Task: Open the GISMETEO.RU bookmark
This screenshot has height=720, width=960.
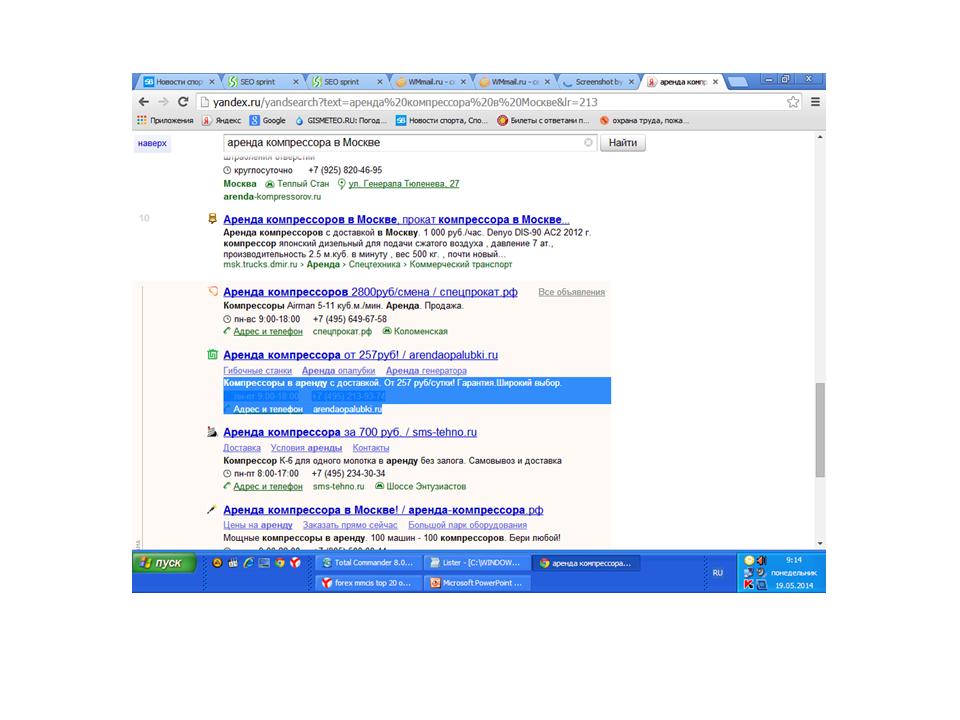Action: pyautogui.click(x=340, y=121)
